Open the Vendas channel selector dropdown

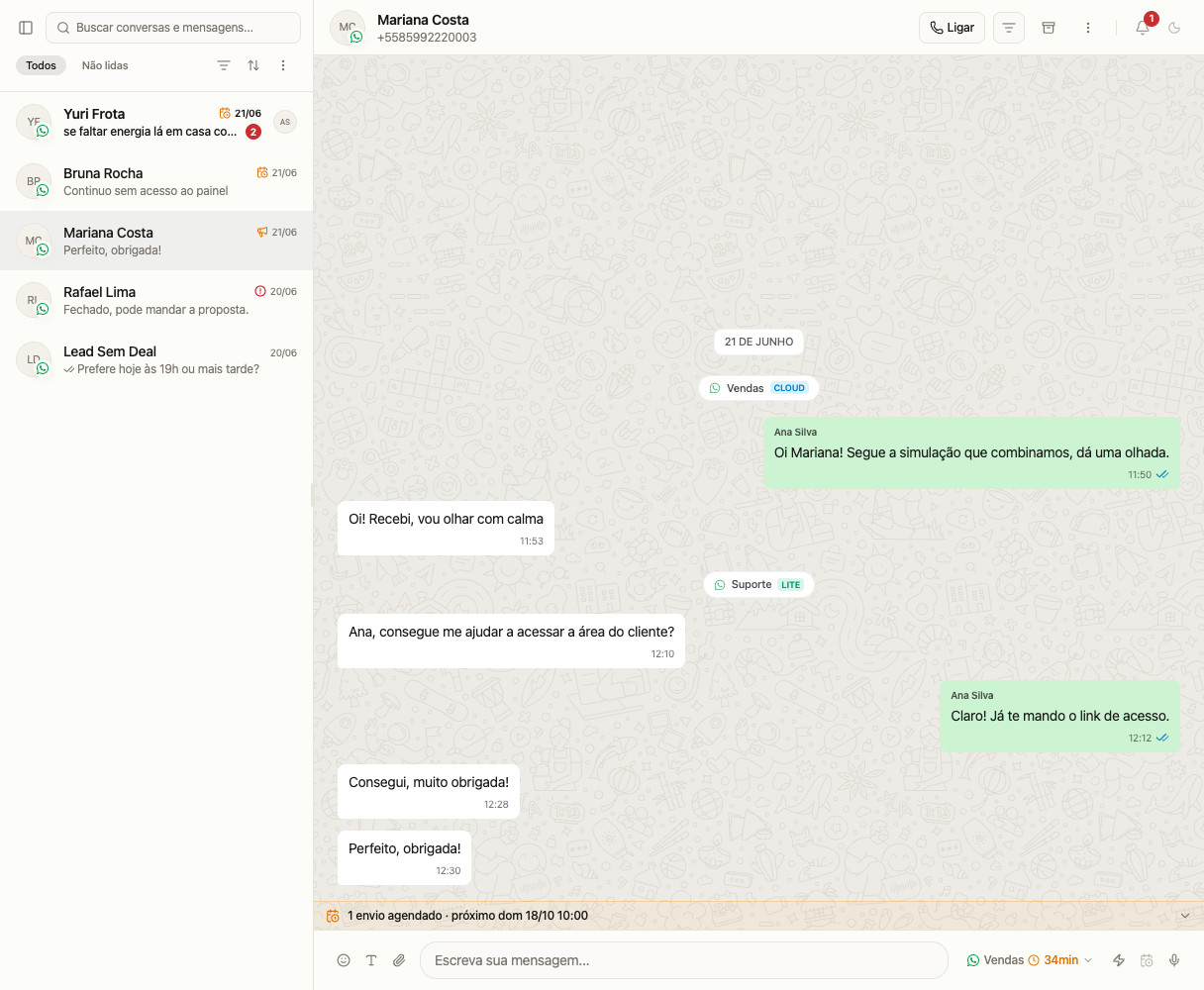click(1030, 960)
